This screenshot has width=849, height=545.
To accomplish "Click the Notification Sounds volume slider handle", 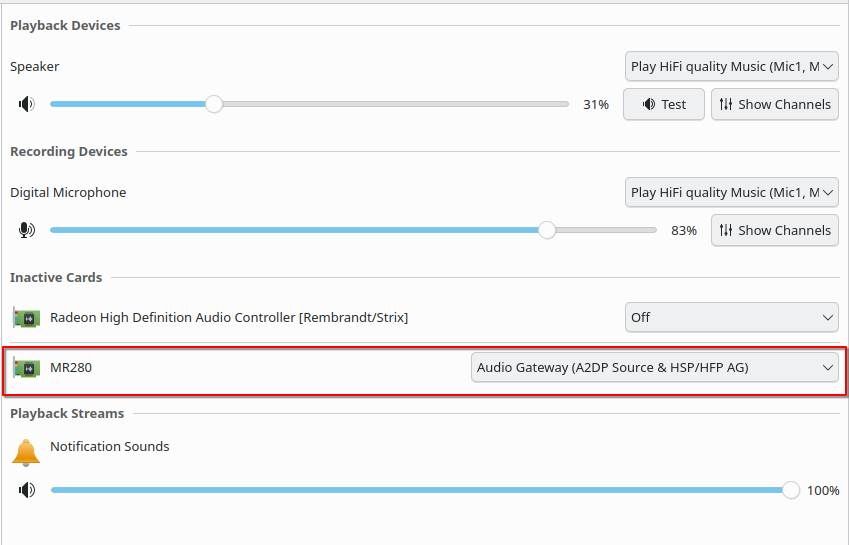I will point(791,490).
